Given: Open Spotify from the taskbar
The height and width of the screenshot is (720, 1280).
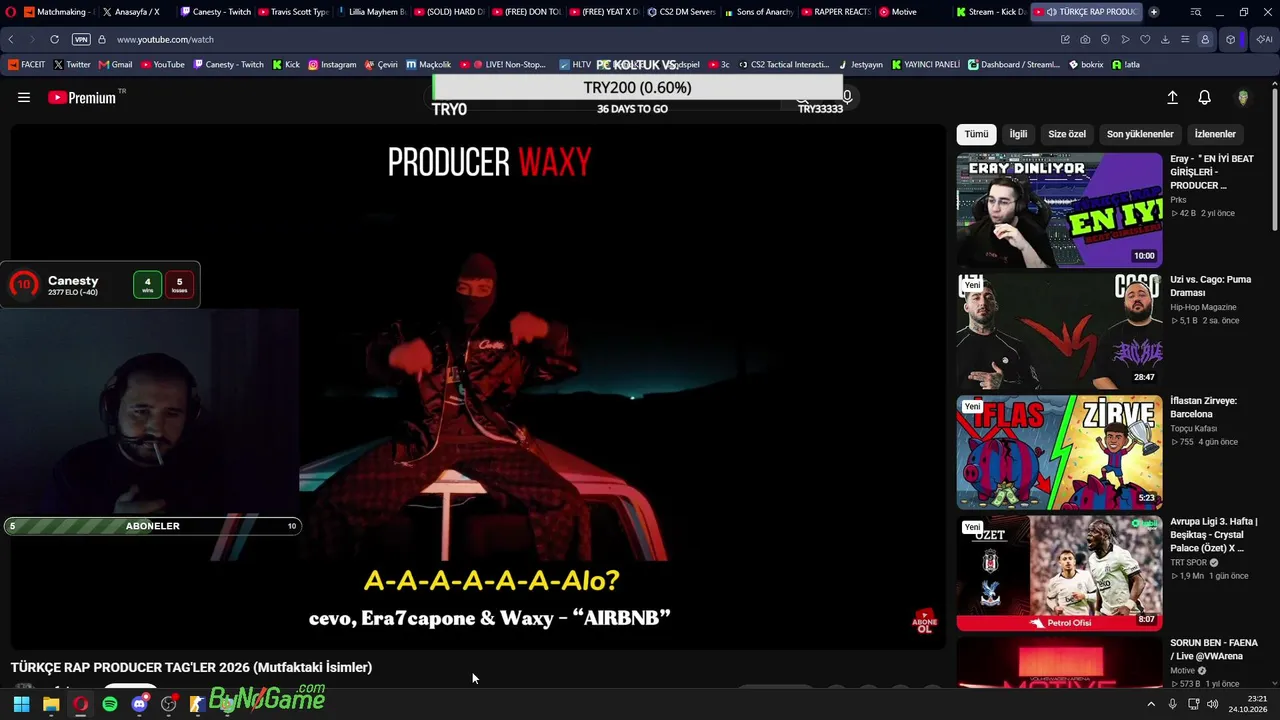Looking at the screenshot, I should pyautogui.click(x=110, y=704).
